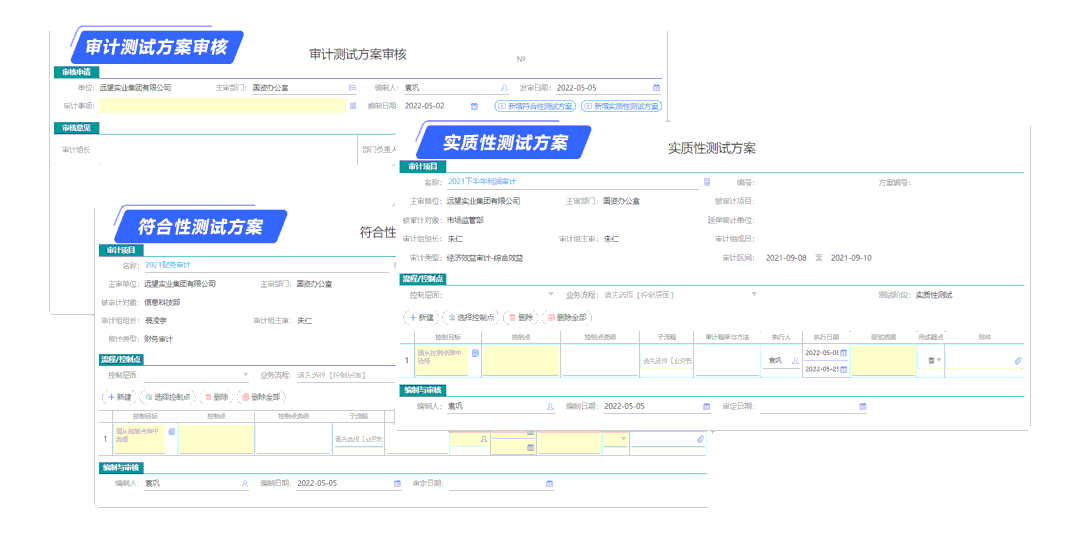Screen dimensions: 1079x538
Task: Click the lookup icon beside 名称 in 实质性测试方案
Action: click(x=707, y=183)
